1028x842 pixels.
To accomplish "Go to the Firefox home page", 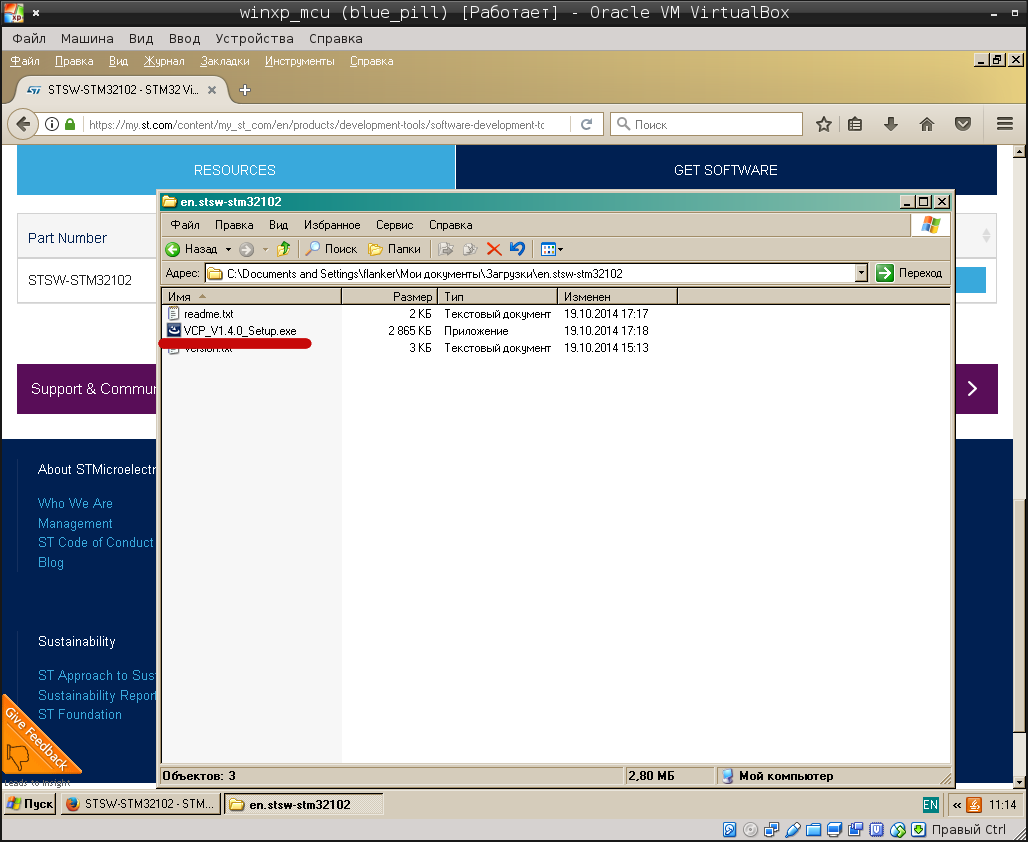I will pyautogui.click(x=926, y=124).
